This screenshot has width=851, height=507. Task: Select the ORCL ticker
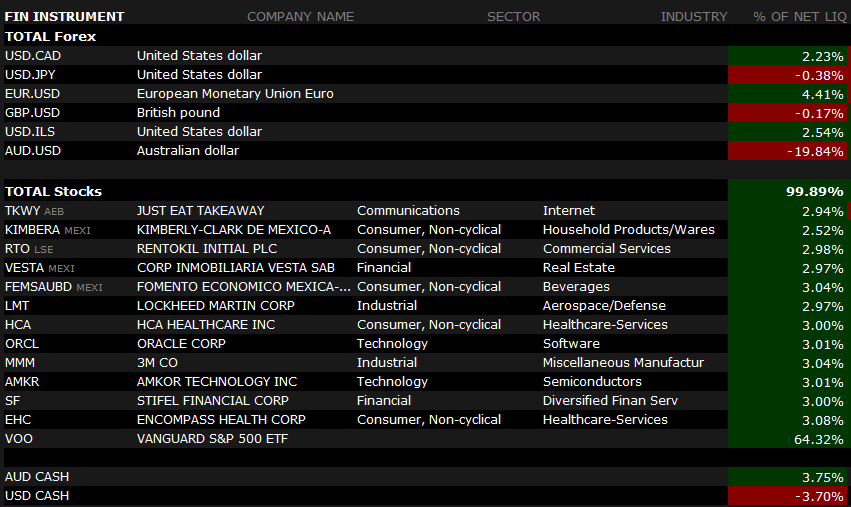coord(22,344)
